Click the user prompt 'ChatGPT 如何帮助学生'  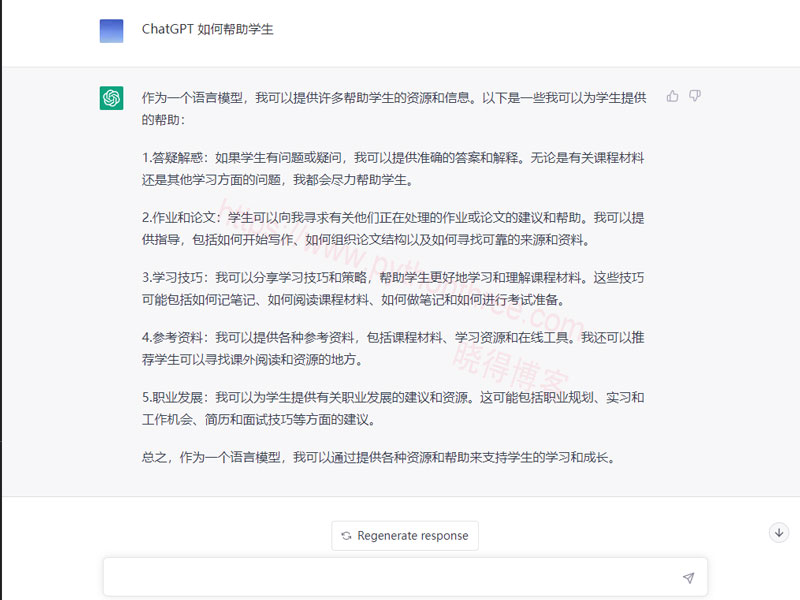click(208, 29)
